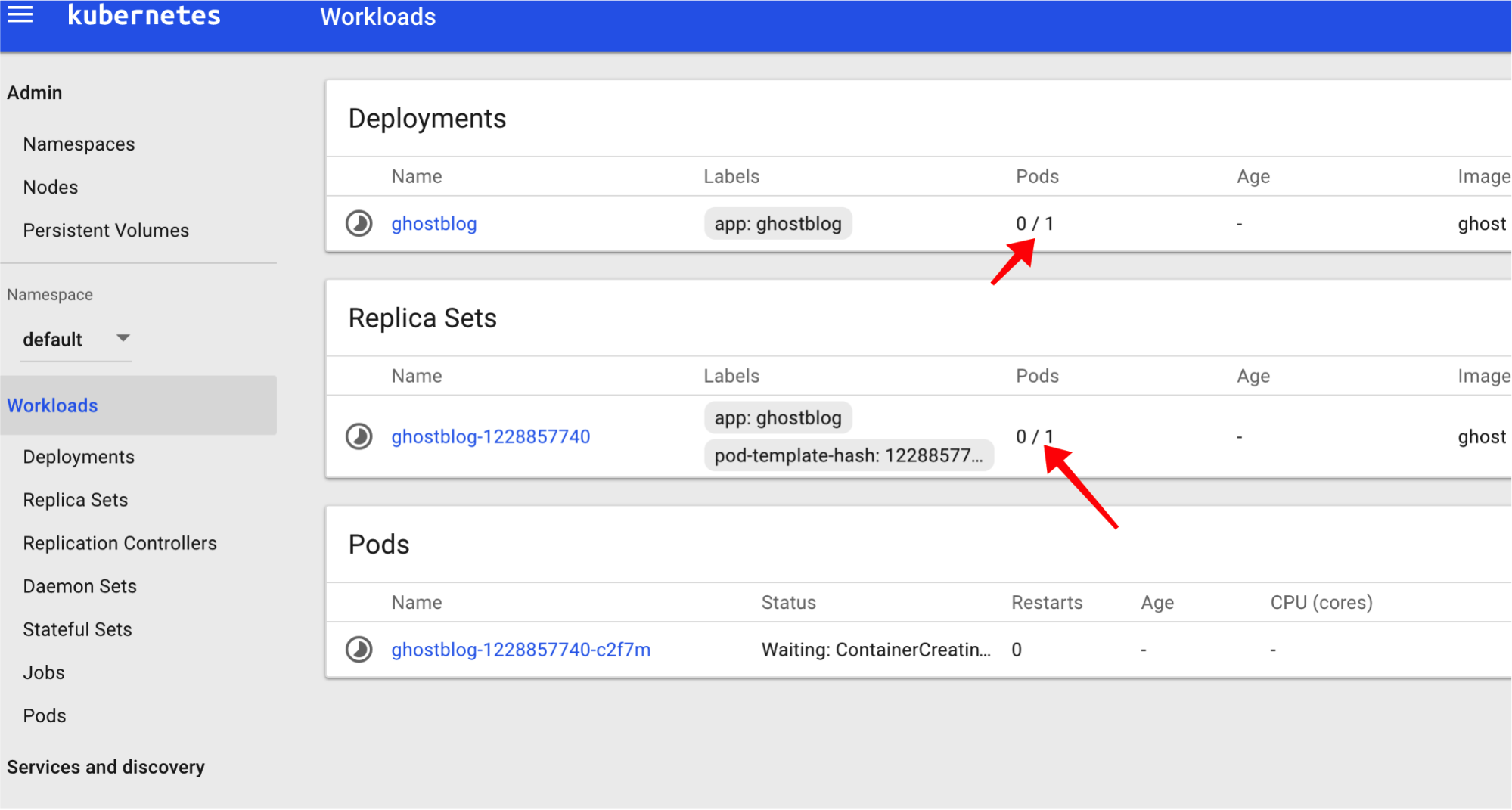Click the Pods column header in Deployments table
Viewport: 1512px width, 810px height.
coord(1037,176)
